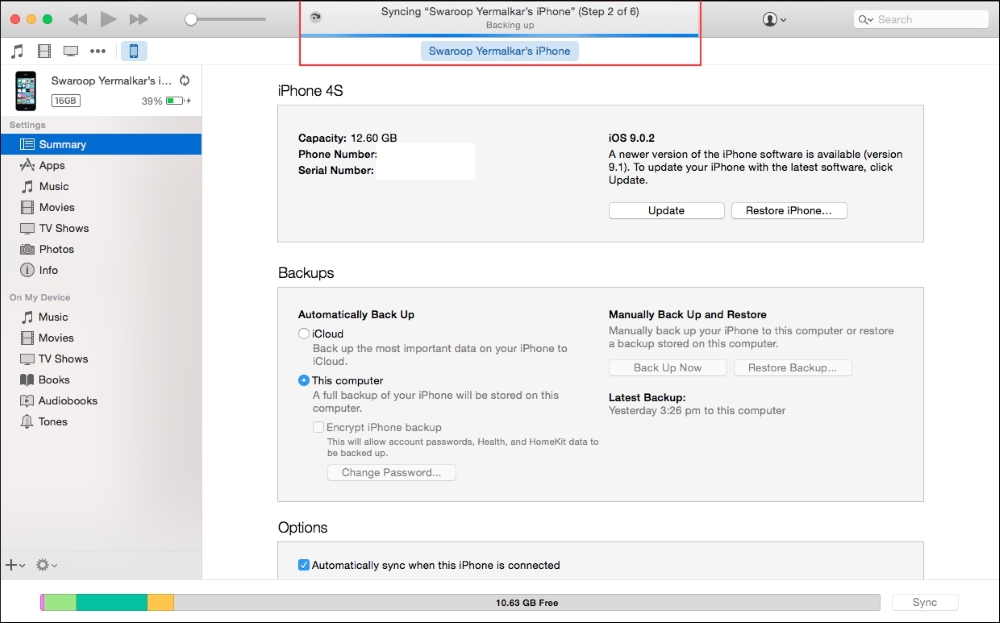Click the Restore Backup... button

click(x=792, y=368)
